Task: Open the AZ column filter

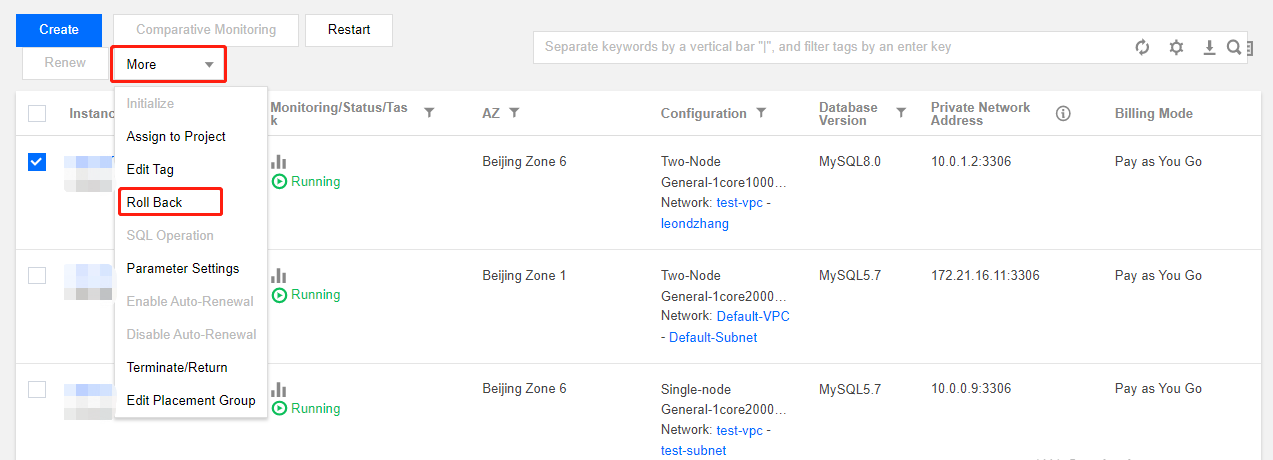Action: (515, 114)
